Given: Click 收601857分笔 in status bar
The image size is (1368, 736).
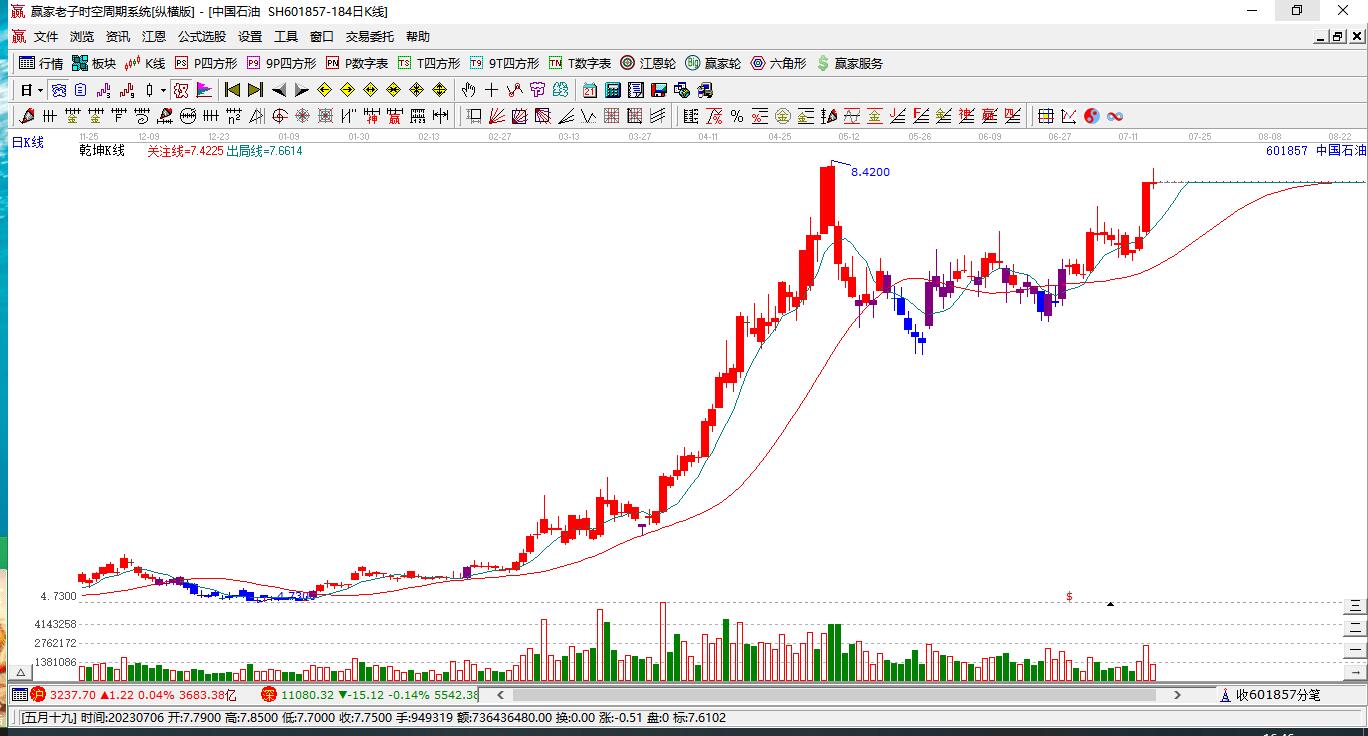Looking at the screenshot, I should pyautogui.click(x=1277, y=694).
